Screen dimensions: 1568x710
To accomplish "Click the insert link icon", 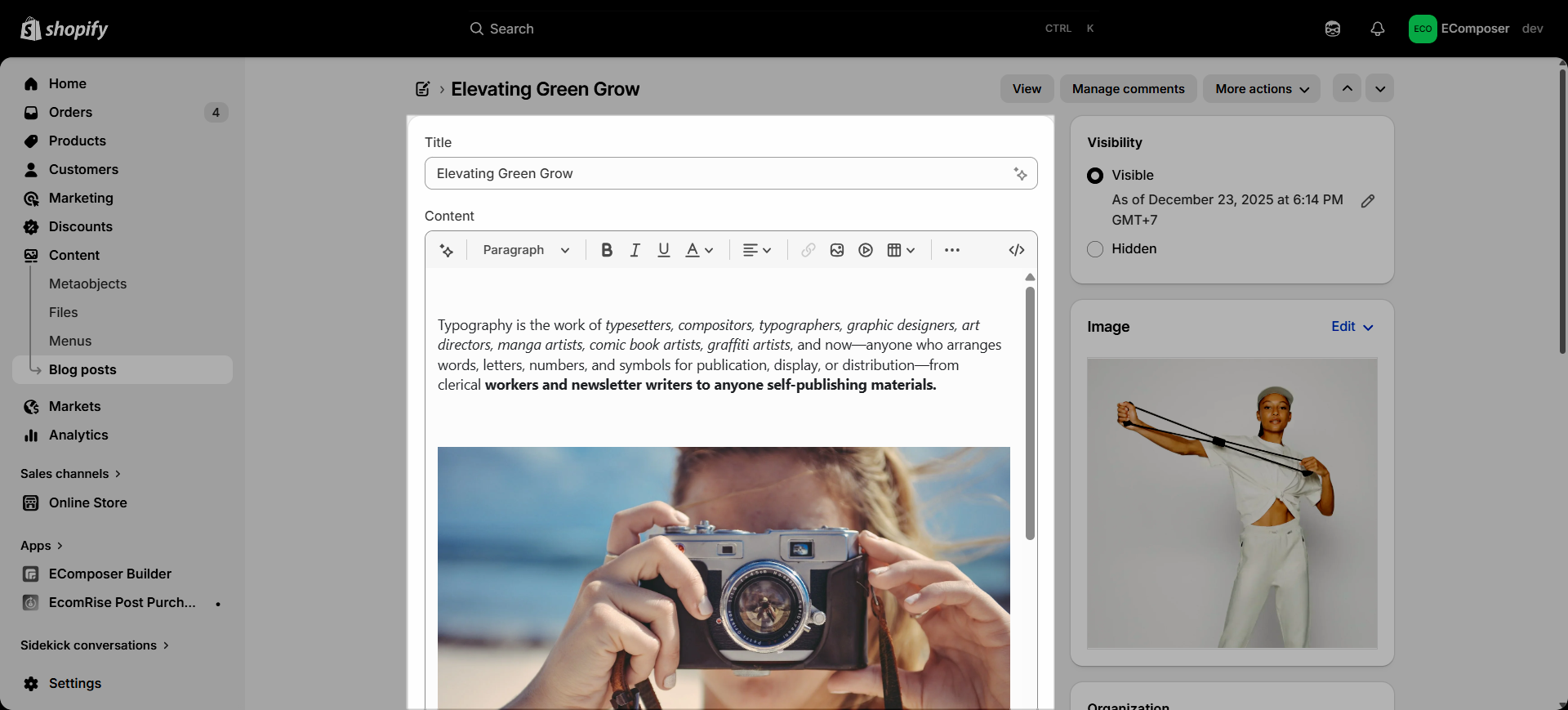I will pos(808,250).
